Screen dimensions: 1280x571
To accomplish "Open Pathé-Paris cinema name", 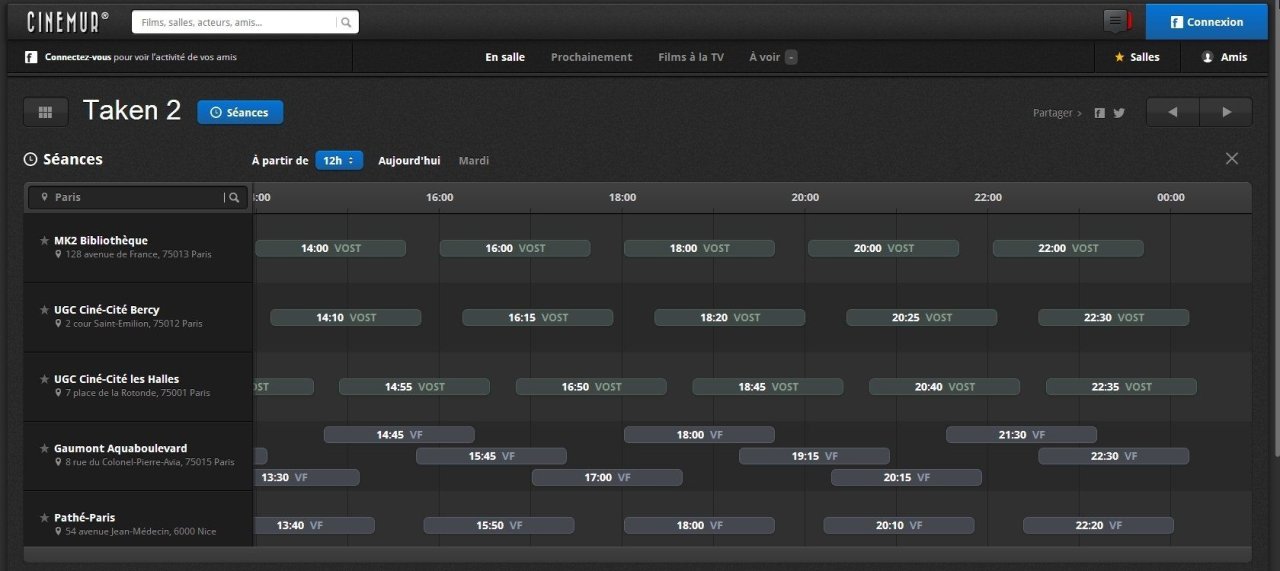I will click(84, 517).
